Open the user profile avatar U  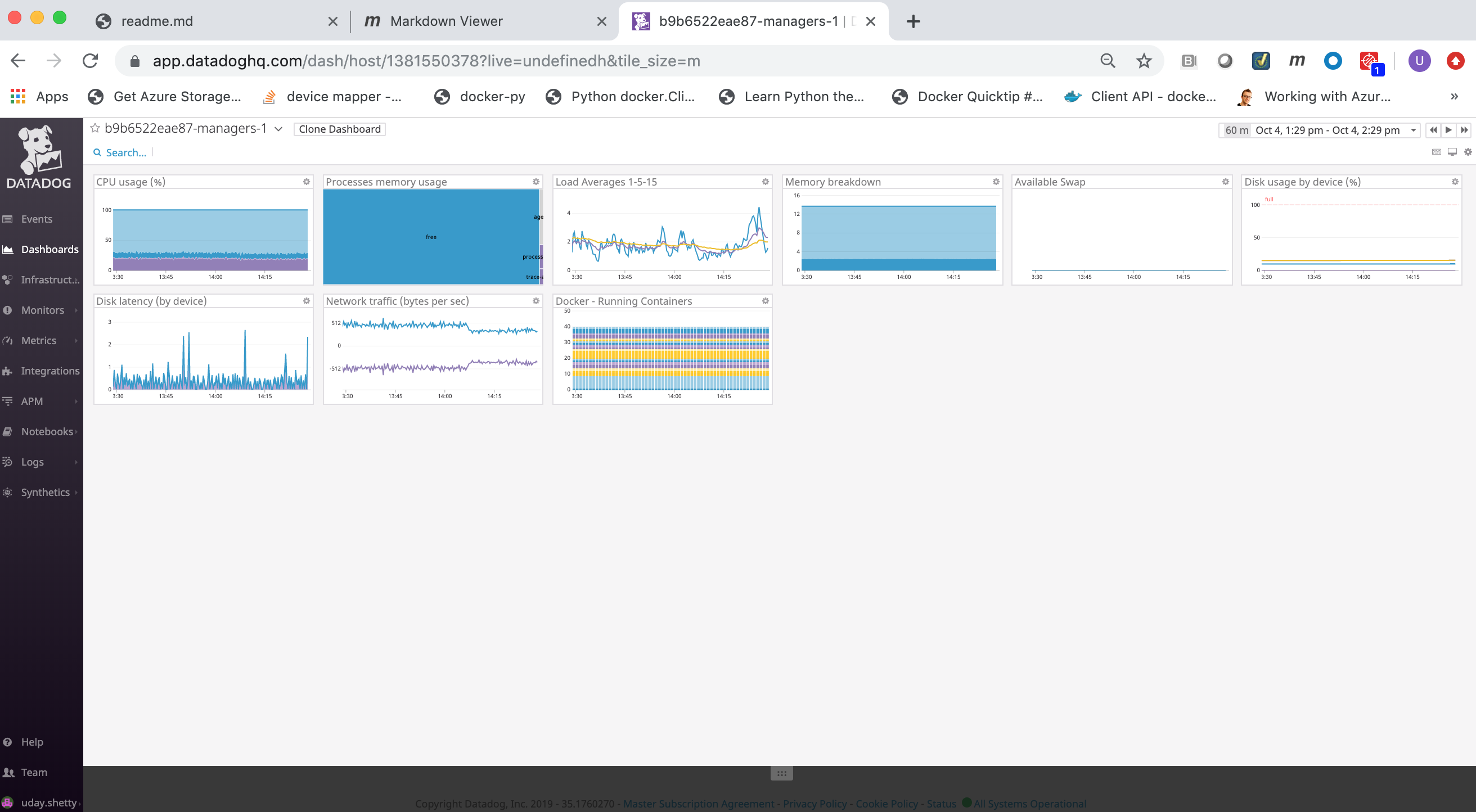coord(1419,61)
